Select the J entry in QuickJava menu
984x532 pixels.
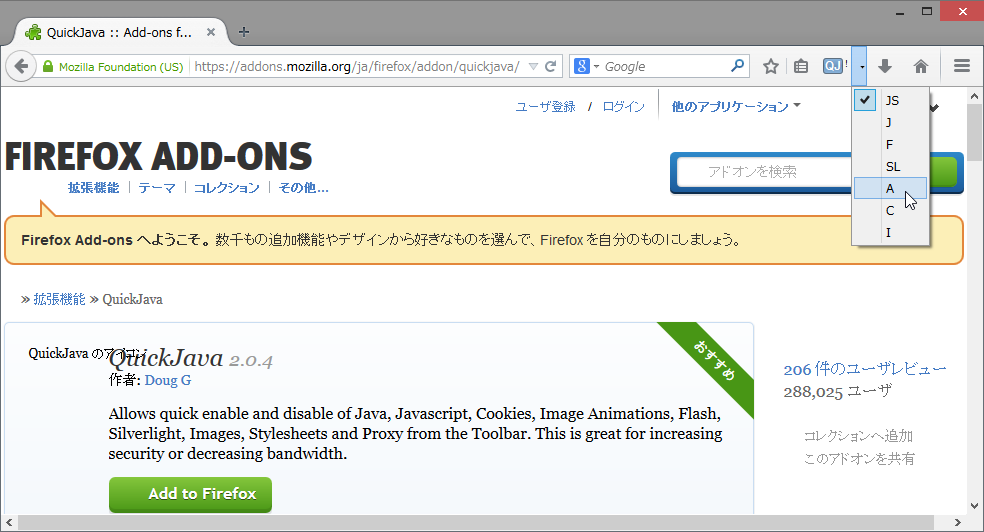(890, 122)
